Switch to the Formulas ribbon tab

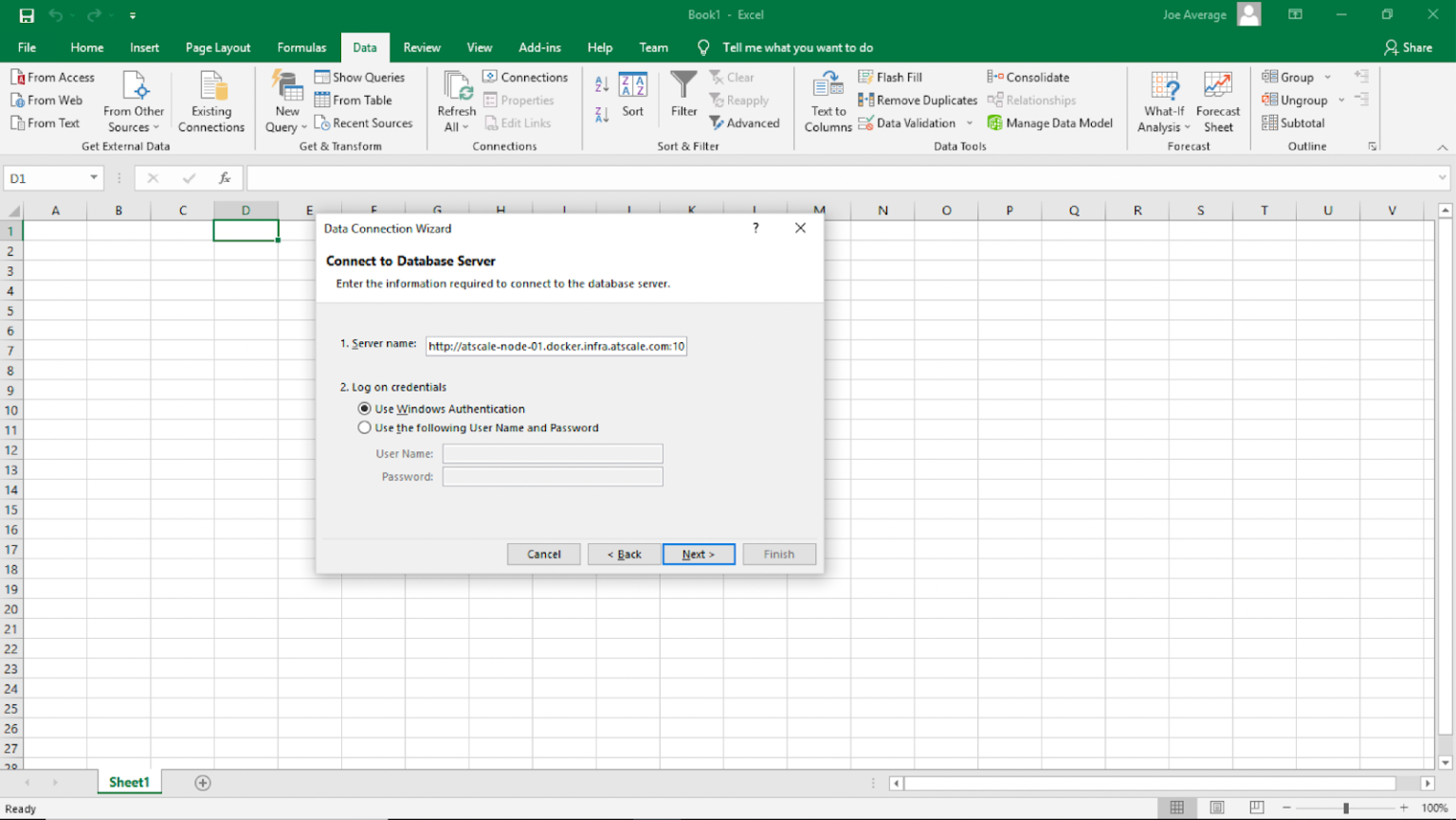[301, 46]
